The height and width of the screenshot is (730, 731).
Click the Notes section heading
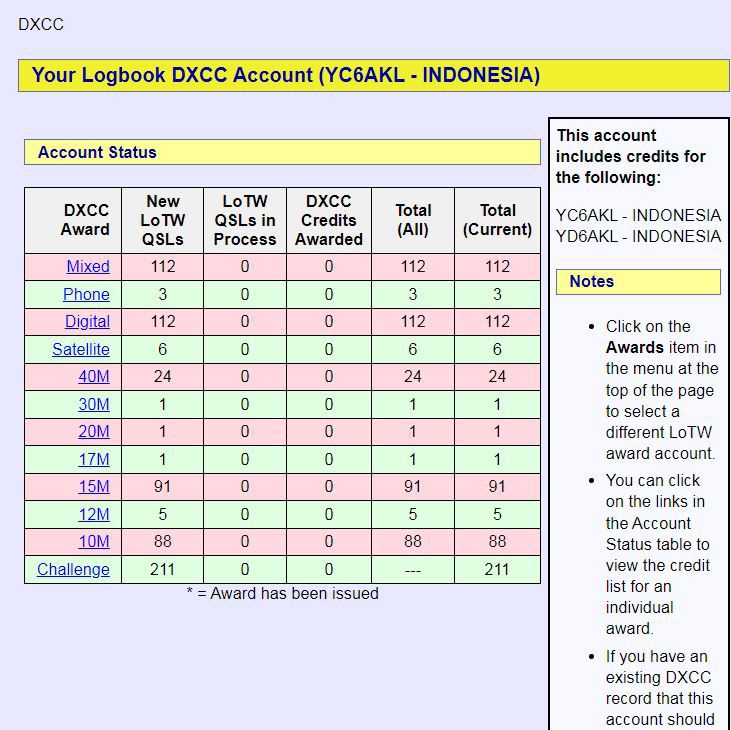click(591, 282)
